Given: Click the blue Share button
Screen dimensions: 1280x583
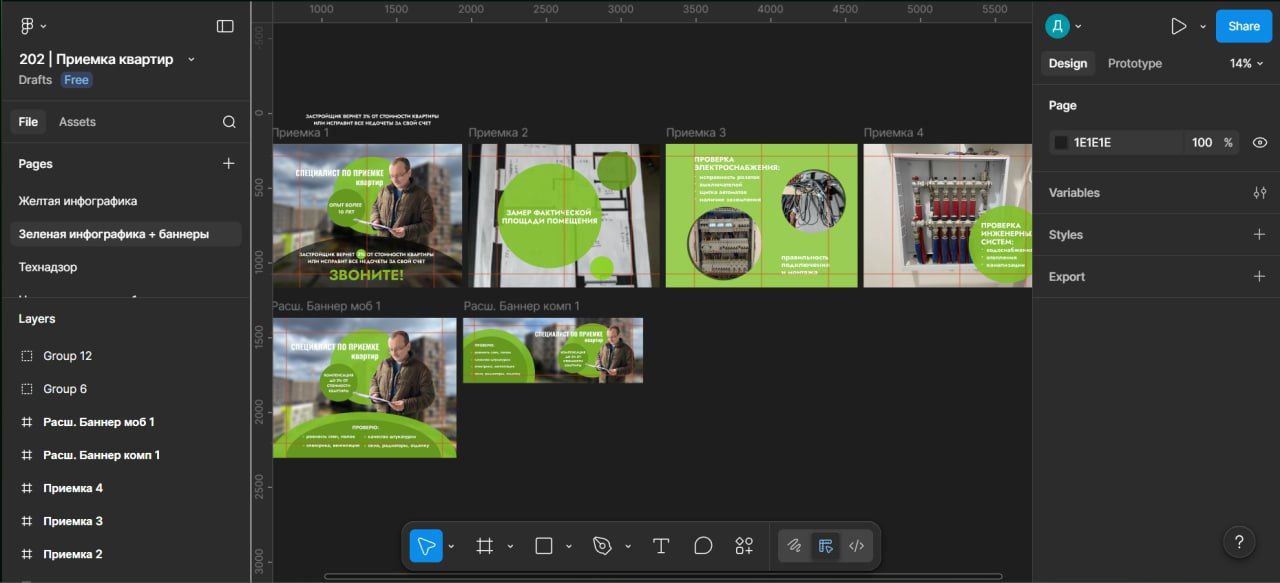Looking at the screenshot, I should [x=1243, y=26].
